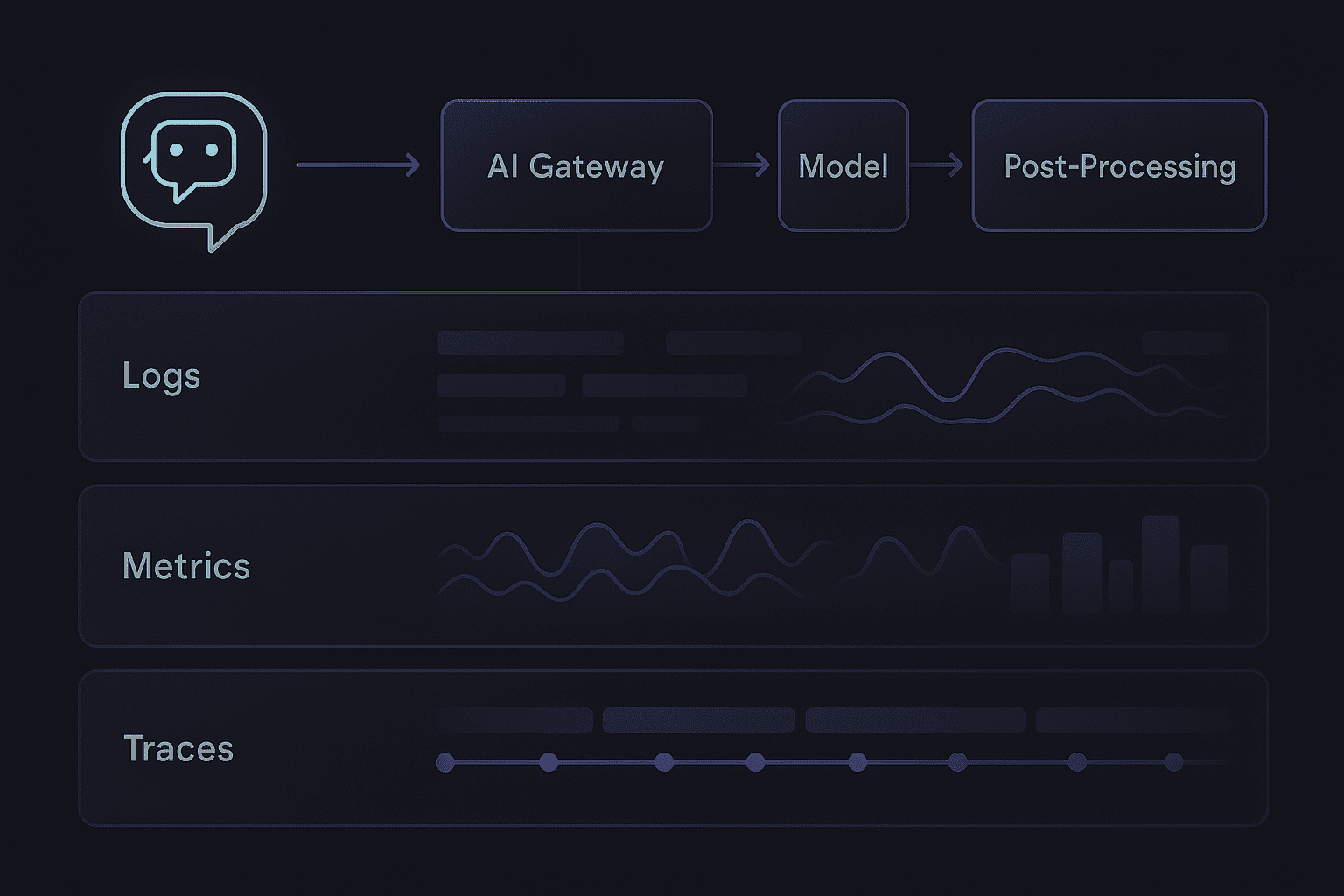Click the arrow between Model and Post-Processing

(937, 164)
